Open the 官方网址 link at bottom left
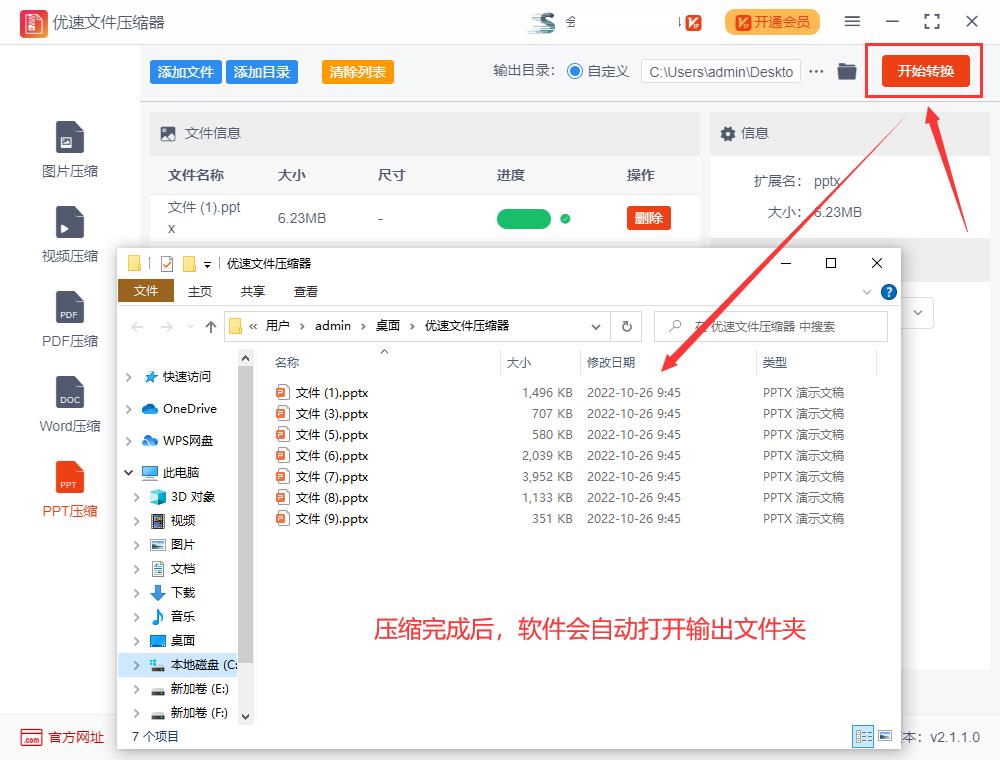 (x=60, y=738)
